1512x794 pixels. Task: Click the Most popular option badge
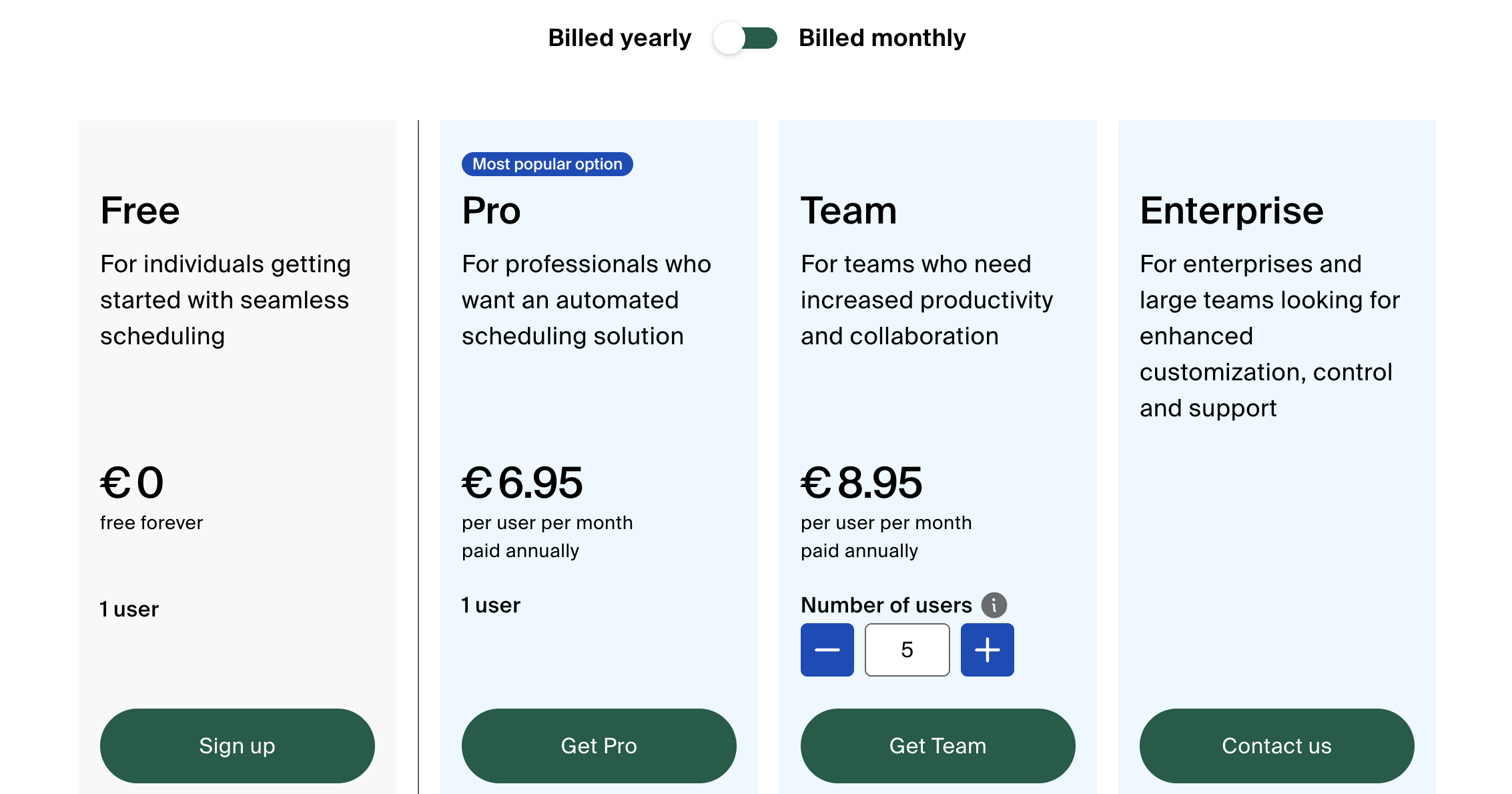(546, 163)
